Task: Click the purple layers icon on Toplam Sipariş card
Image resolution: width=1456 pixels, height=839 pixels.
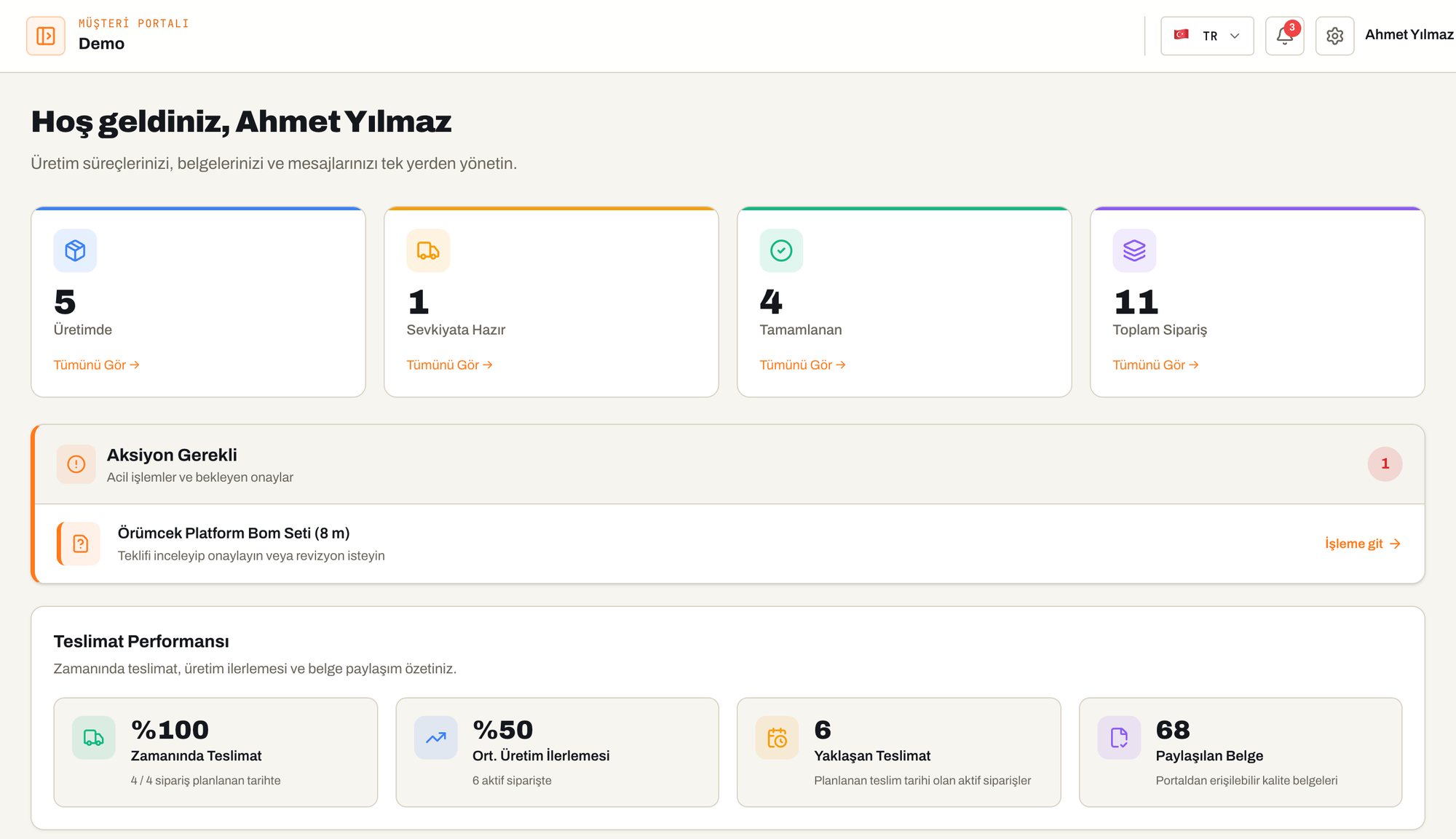Action: (1134, 250)
